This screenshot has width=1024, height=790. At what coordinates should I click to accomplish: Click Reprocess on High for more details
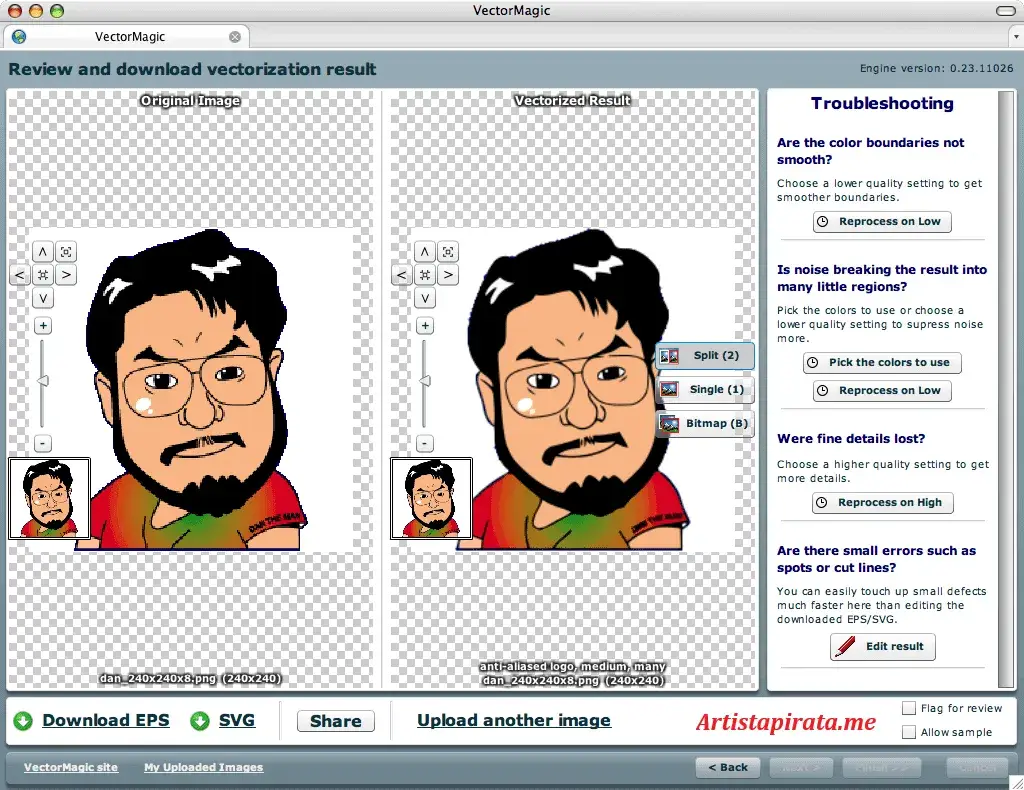point(881,502)
